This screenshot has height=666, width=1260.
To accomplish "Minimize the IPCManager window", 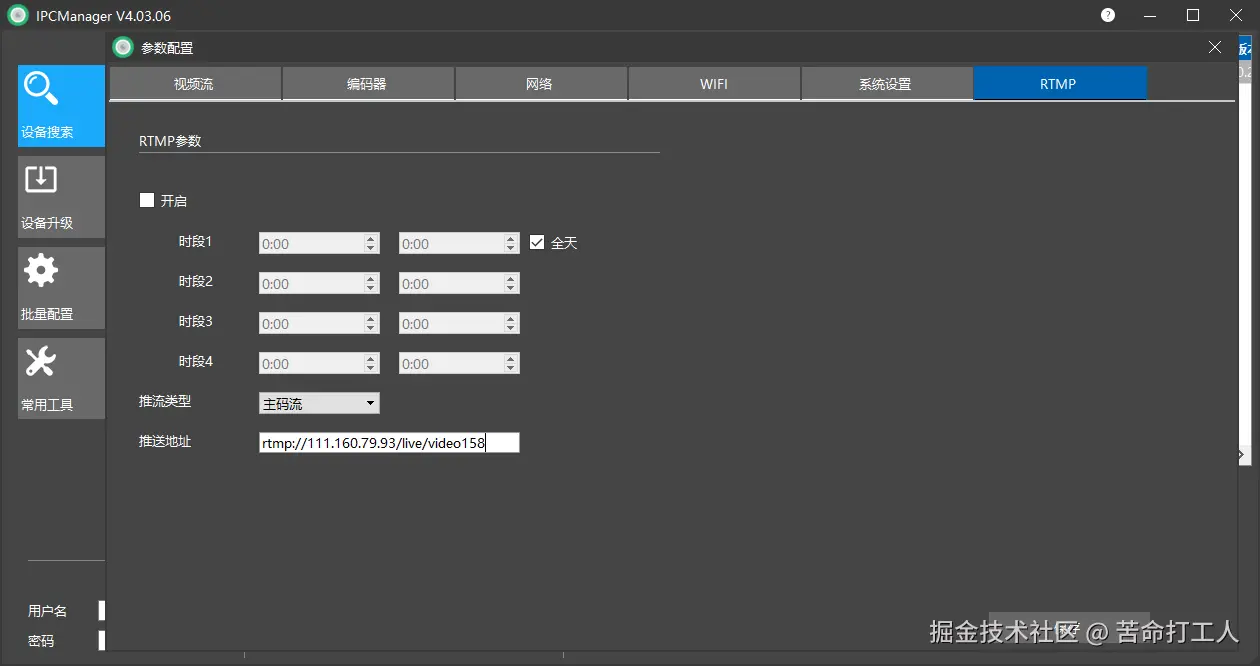I will pos(1150,15).
